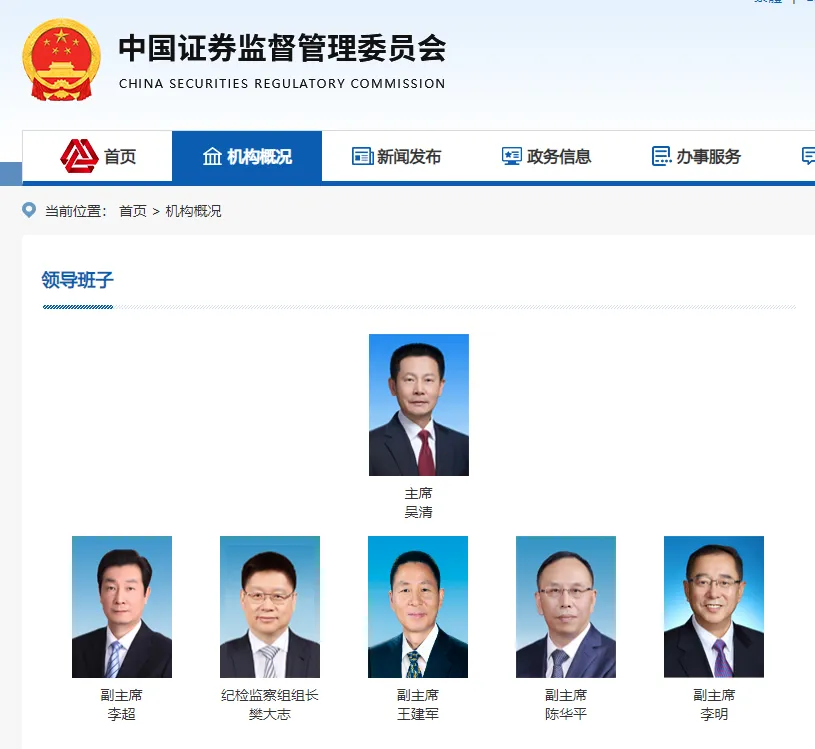This screenshot has width=815, height=749.
Task: Open the name link 王建军
Action: click(418, 714)
